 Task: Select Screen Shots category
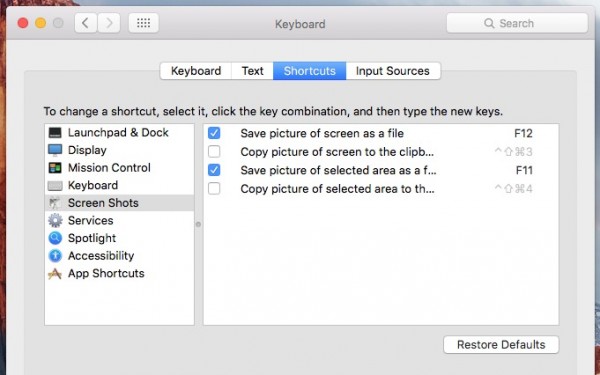(119, 203)
